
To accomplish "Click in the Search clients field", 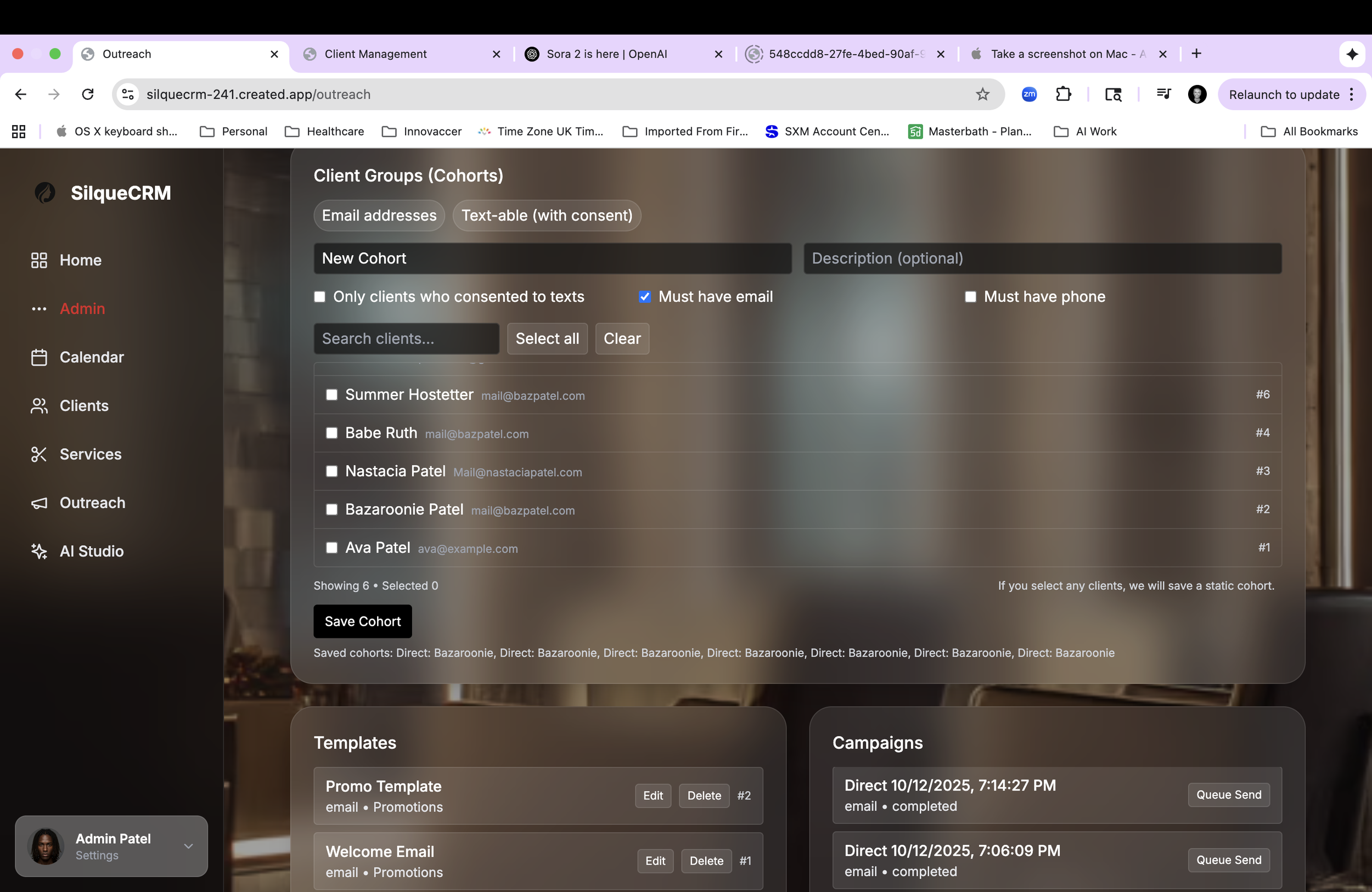I will (x=406, y=339).
